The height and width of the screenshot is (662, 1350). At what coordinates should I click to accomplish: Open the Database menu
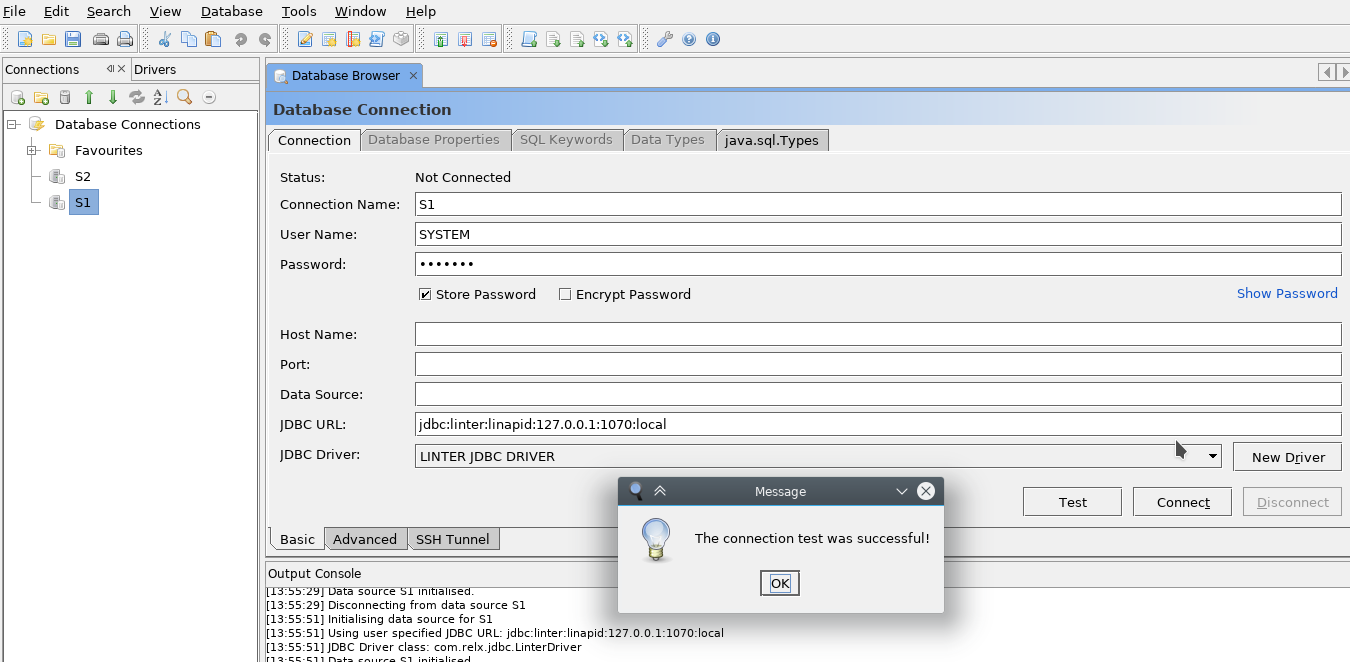[x=231, y=11]
